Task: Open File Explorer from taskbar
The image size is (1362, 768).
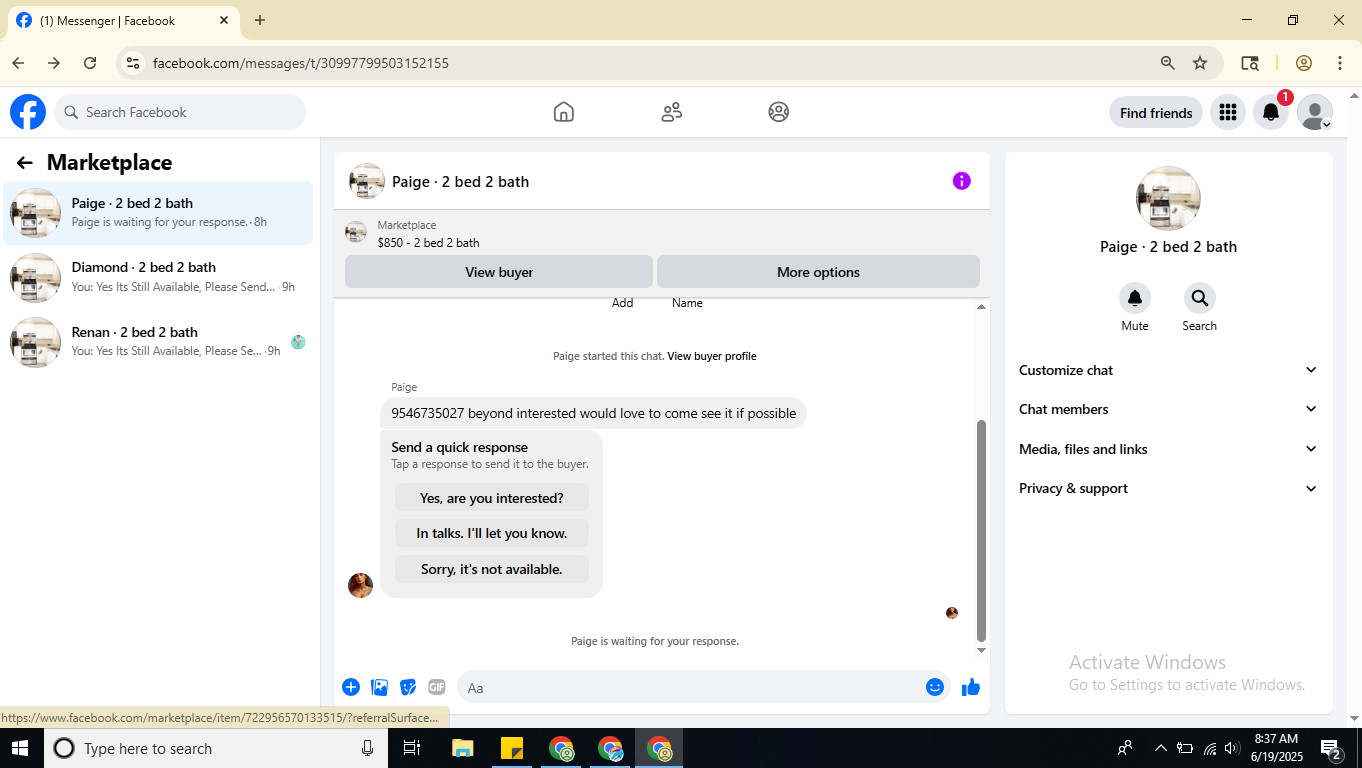Action: coord(462,748)
